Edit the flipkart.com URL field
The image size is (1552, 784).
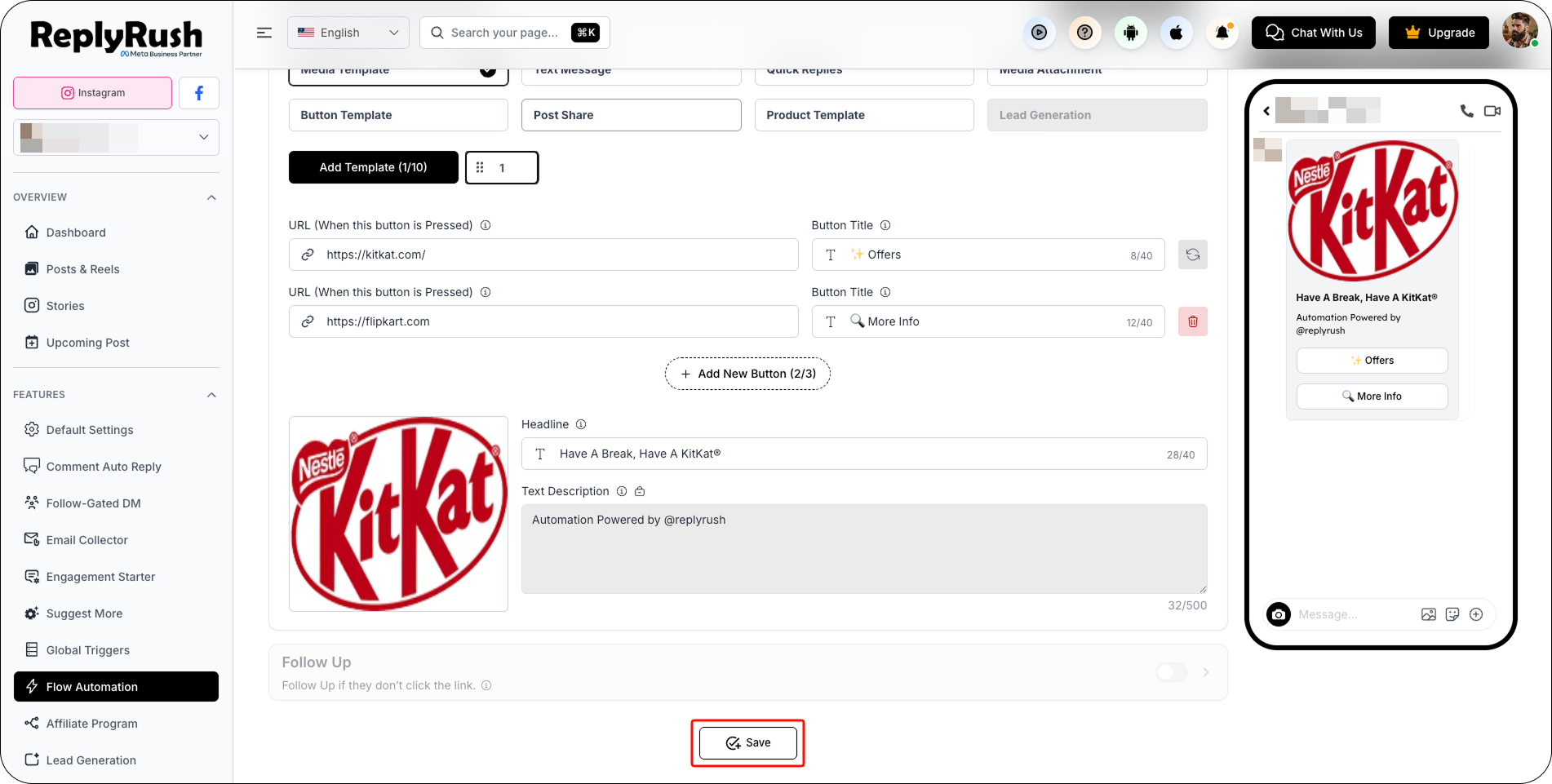click(543, 321)
